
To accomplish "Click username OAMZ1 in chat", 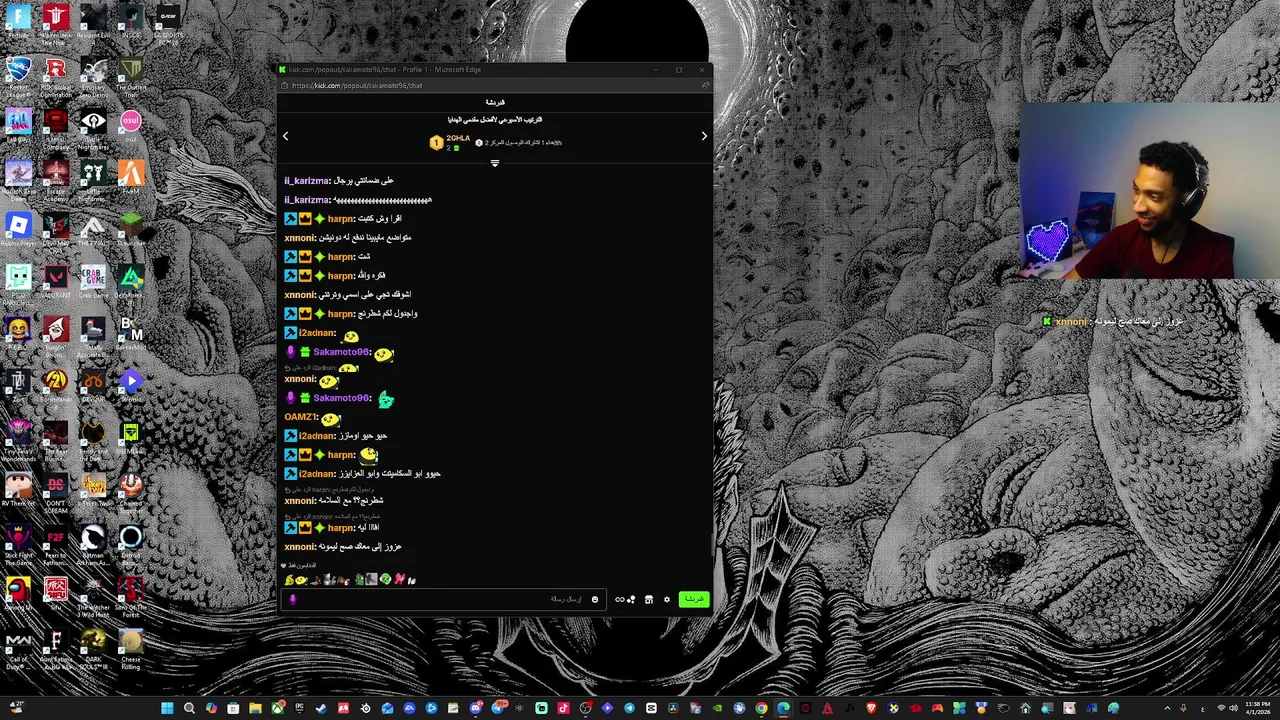I will 300,417.
